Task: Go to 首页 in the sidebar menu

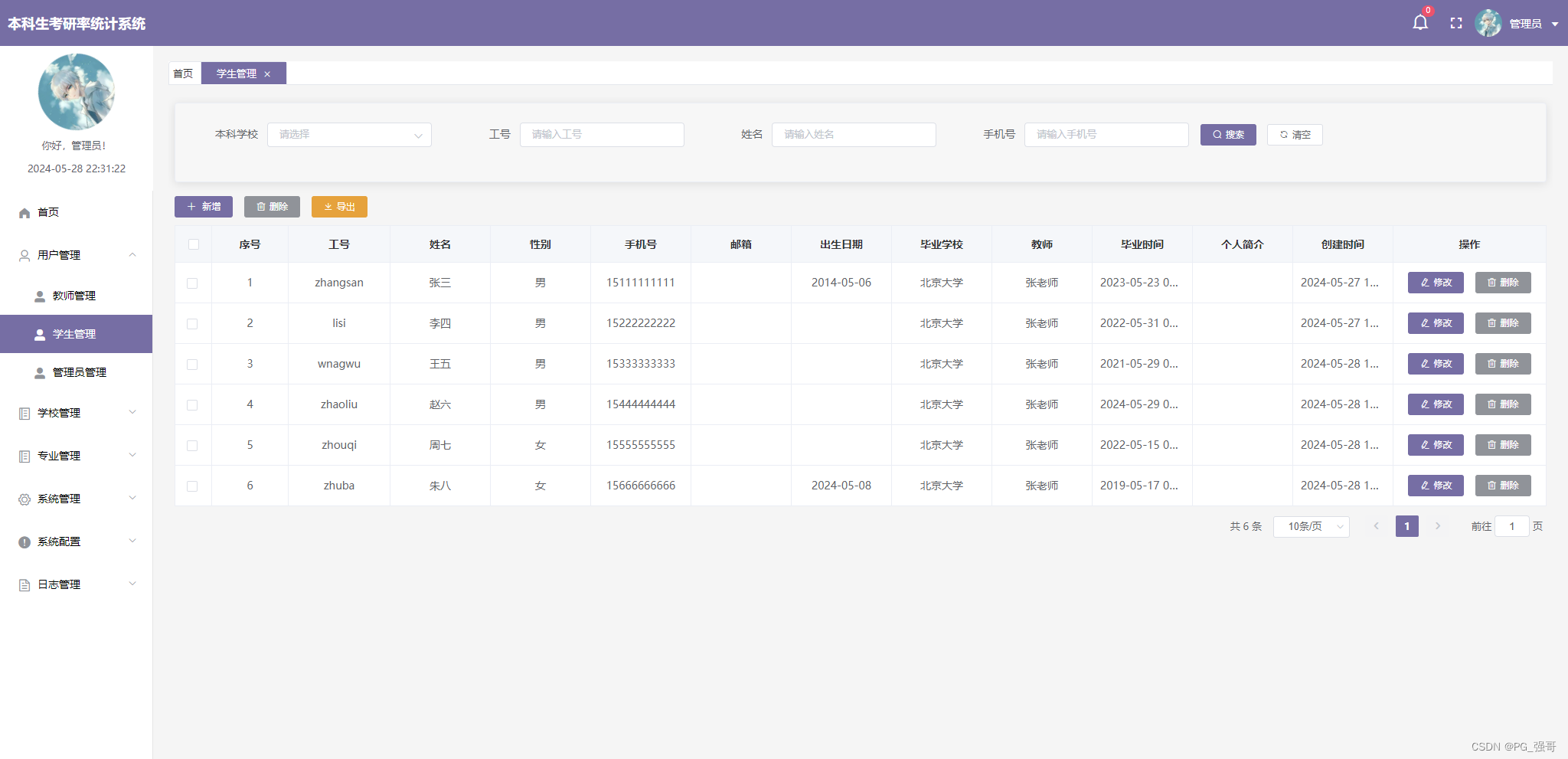Action: click(76, 212)
